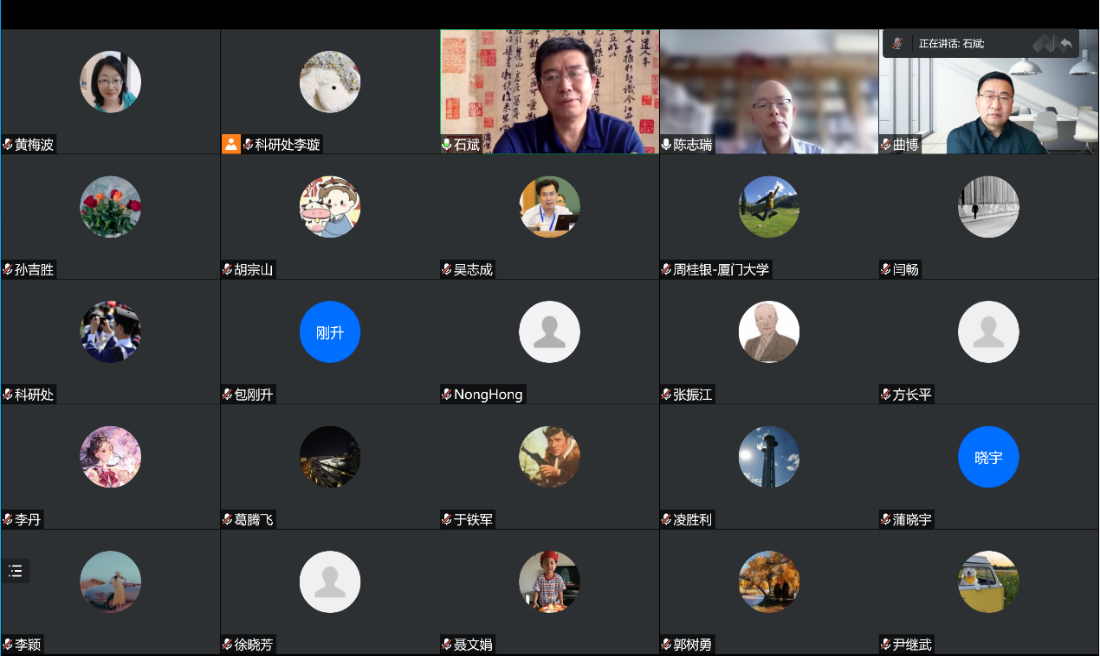Click the 于铁军 name label
Viewport: 1100px width, 656px height.
(x=473, y=520)
